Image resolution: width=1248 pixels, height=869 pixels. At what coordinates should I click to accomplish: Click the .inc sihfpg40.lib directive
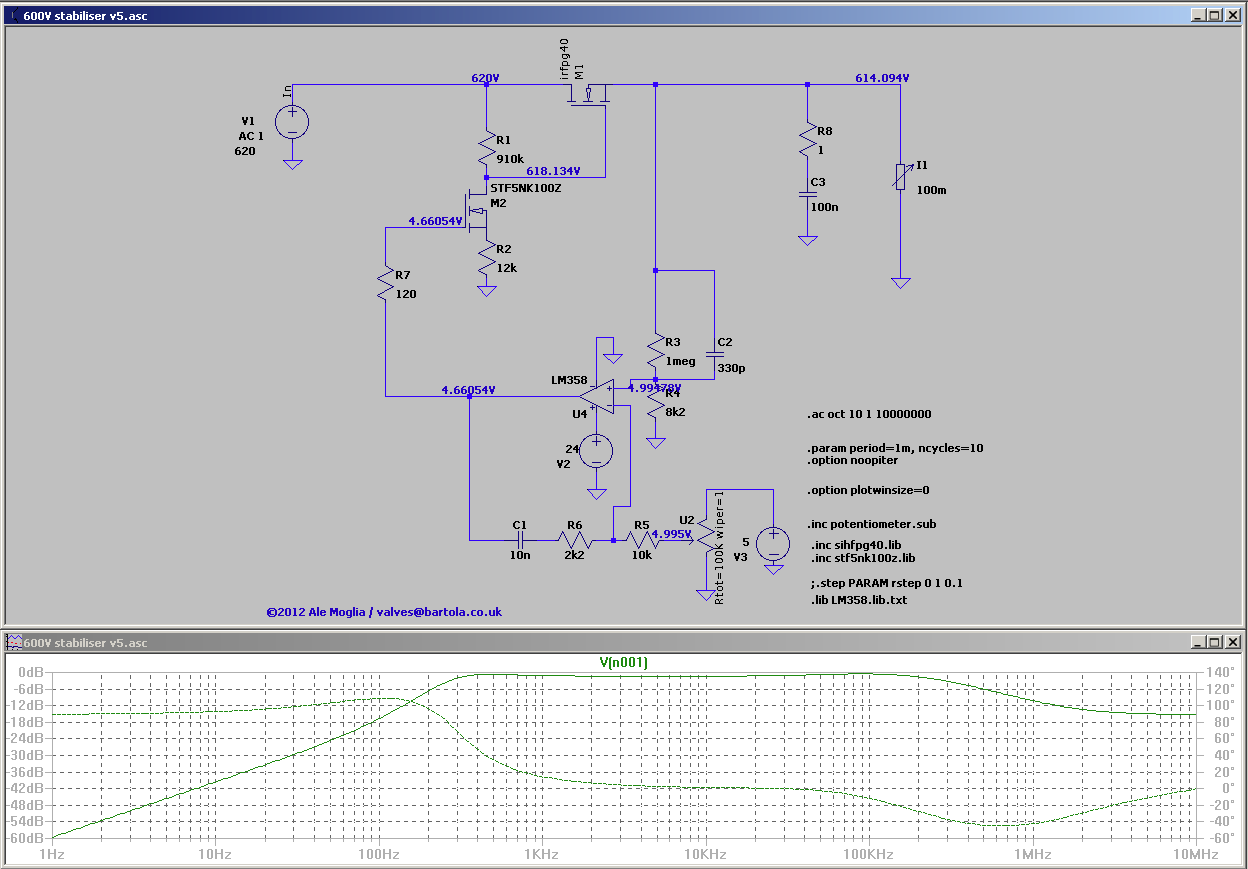(857, 544)
